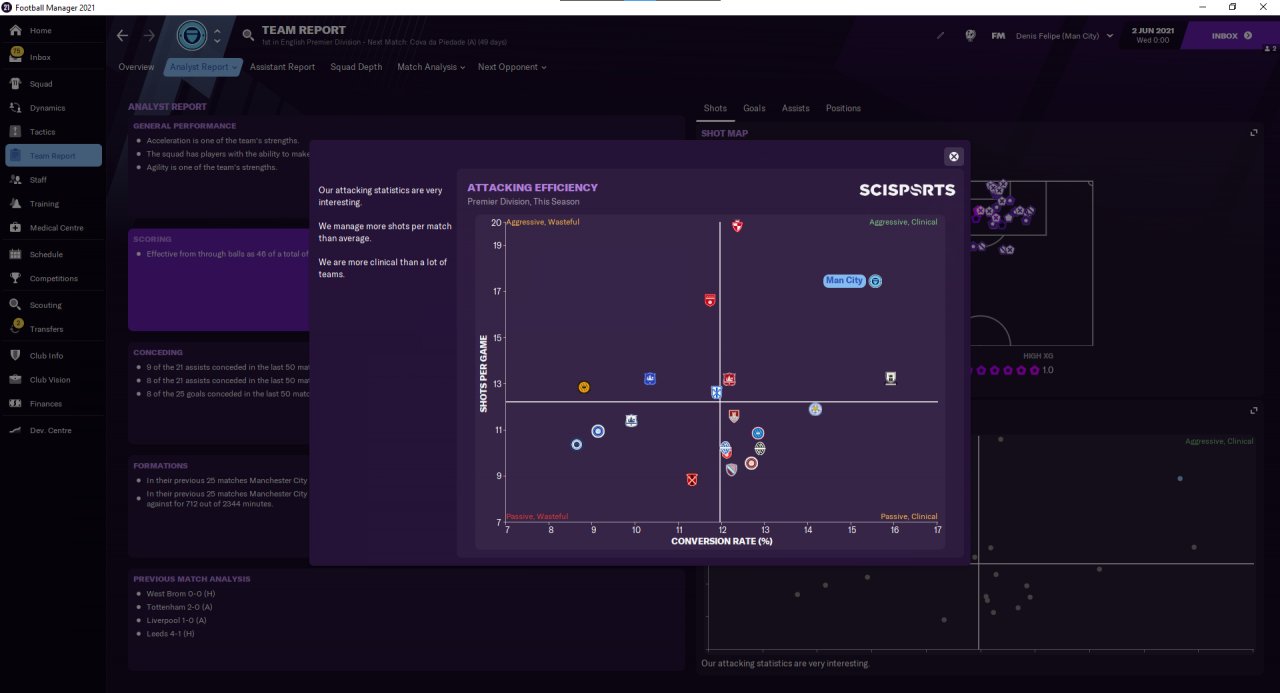
Task: Click the FM logo menu
Action: point(998,36)
